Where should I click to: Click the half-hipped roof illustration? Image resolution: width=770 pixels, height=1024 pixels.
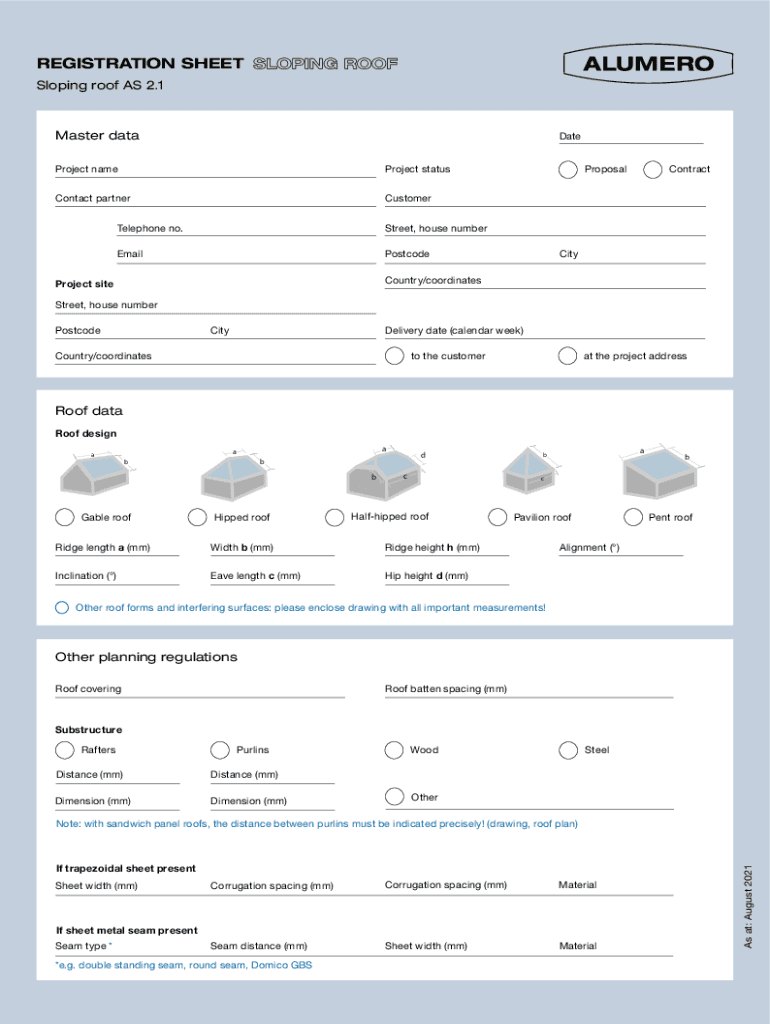(x=387, y=469)
